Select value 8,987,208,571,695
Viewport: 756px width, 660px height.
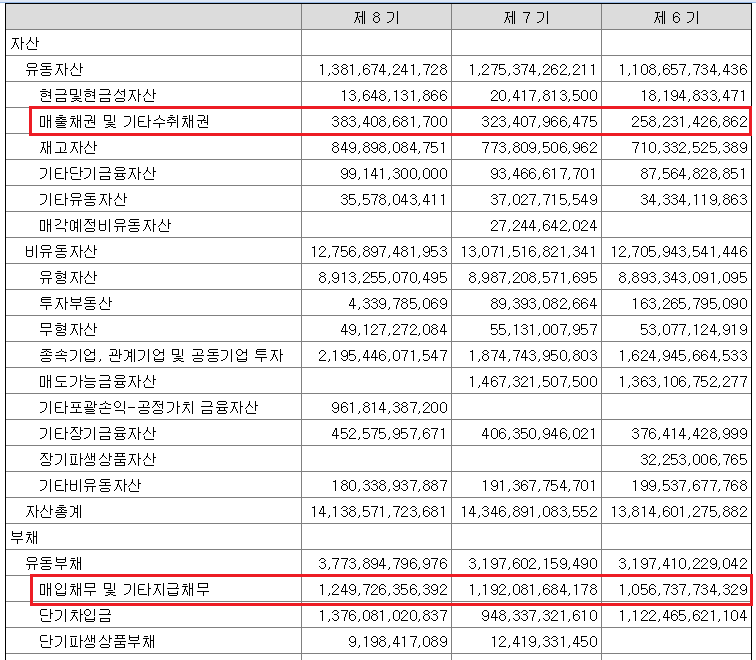point(533,278)
